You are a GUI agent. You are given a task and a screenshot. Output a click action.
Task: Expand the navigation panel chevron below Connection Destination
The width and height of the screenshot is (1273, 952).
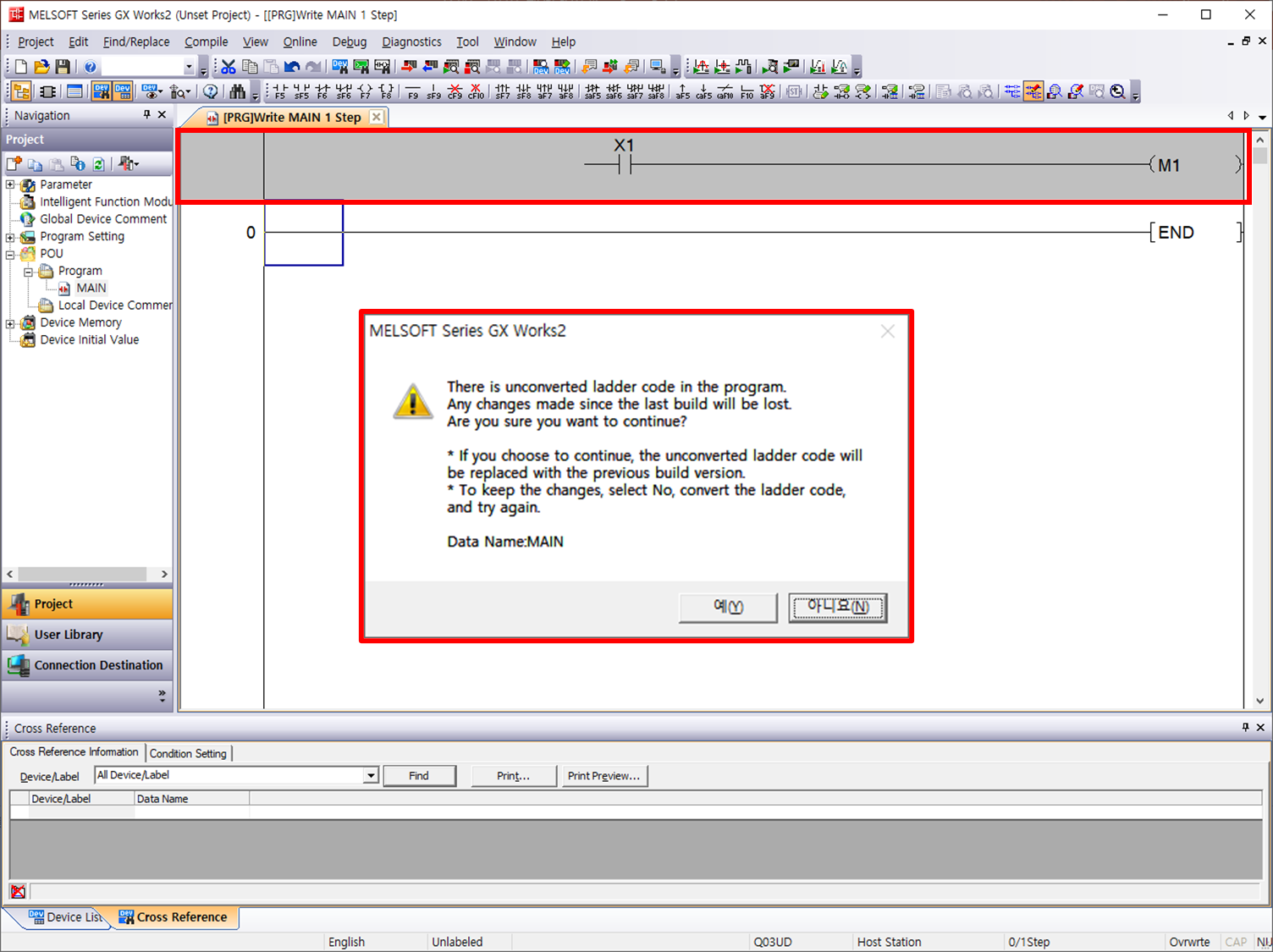point(162,696)
